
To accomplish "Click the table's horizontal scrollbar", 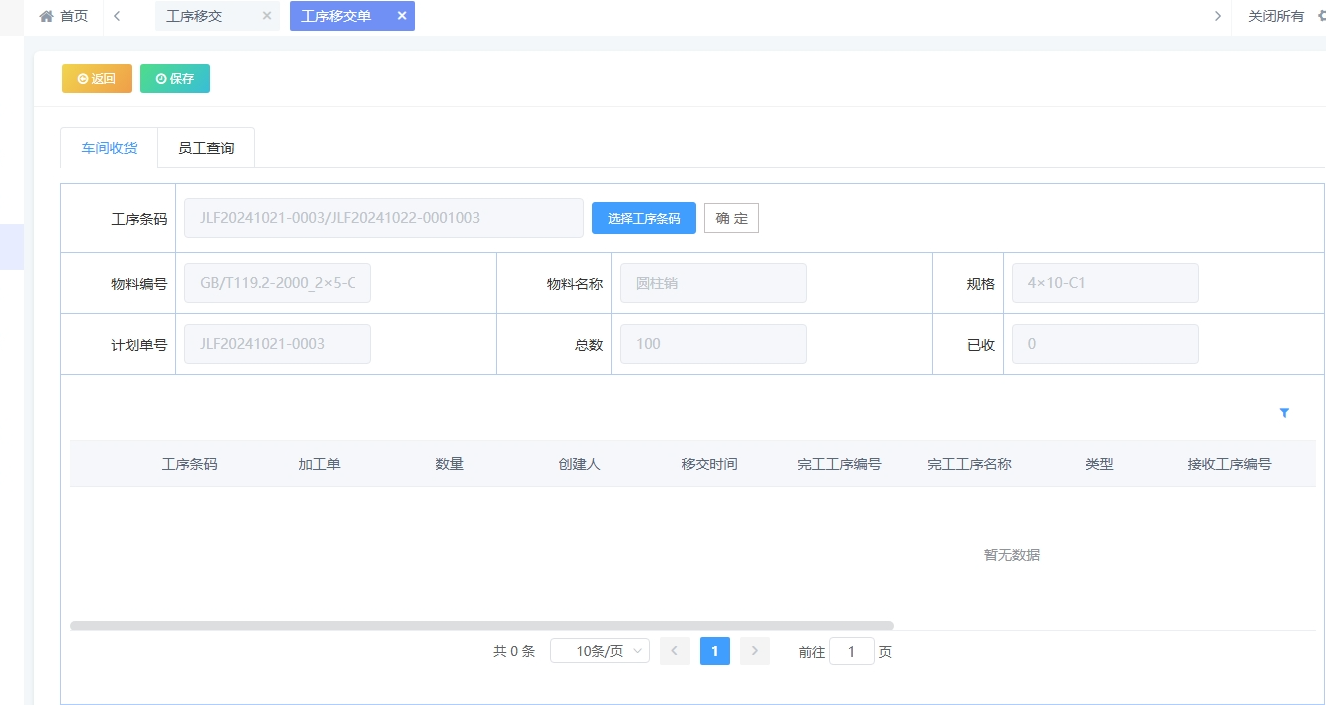I will (x=482, y=626).
